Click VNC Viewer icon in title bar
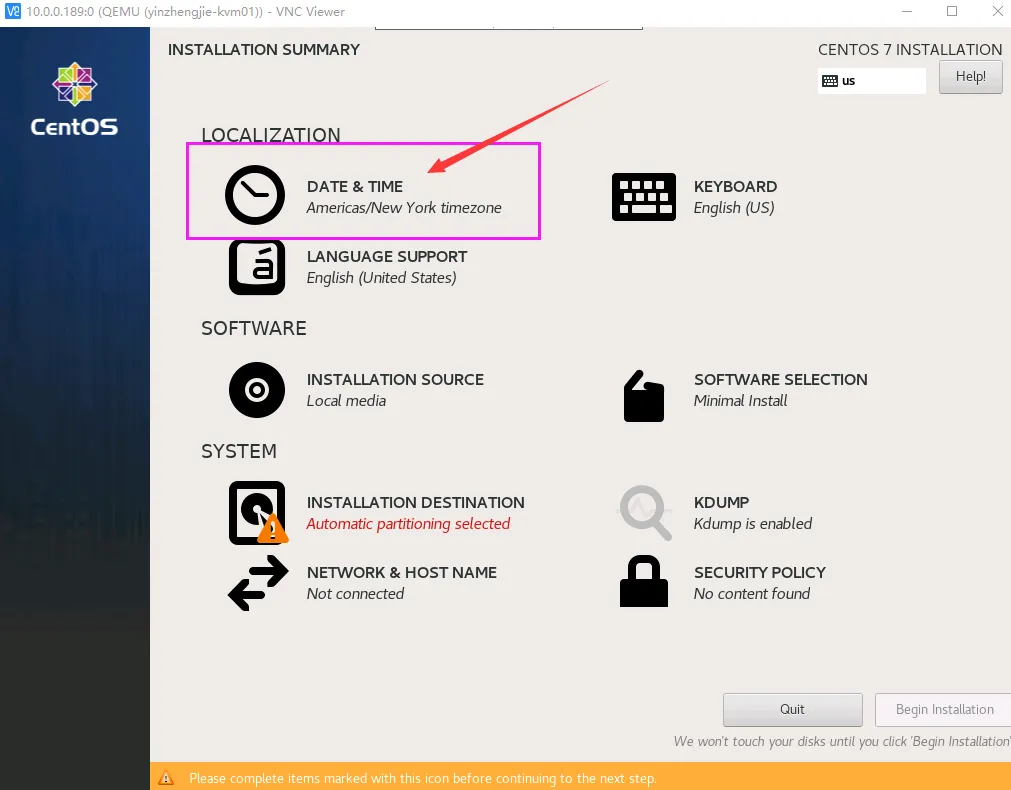This screenshot has width=1011, height=790. click(x=12, y=11)
